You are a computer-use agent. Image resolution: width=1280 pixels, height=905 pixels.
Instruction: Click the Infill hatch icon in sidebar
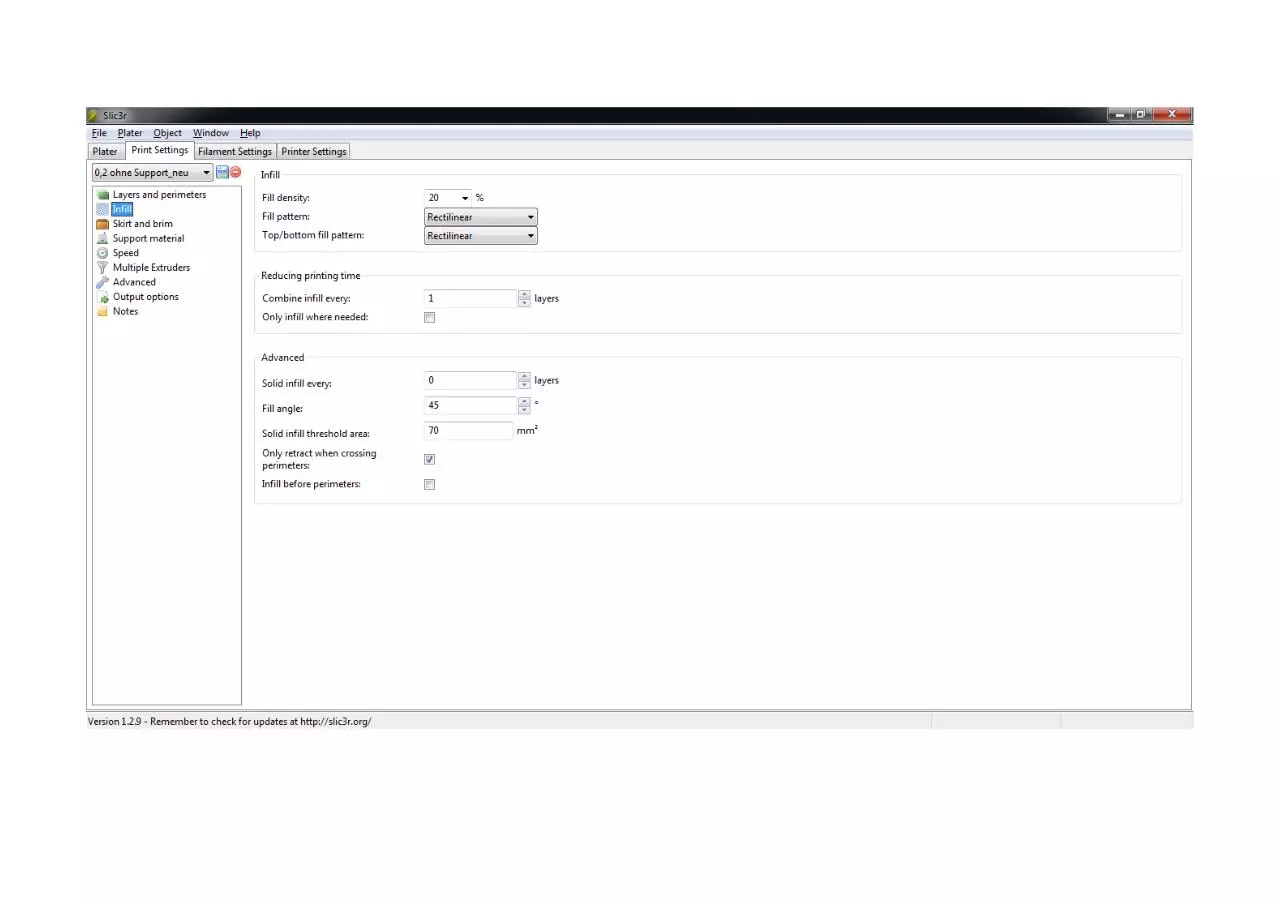pyautogui.click(x=102, y=209)
